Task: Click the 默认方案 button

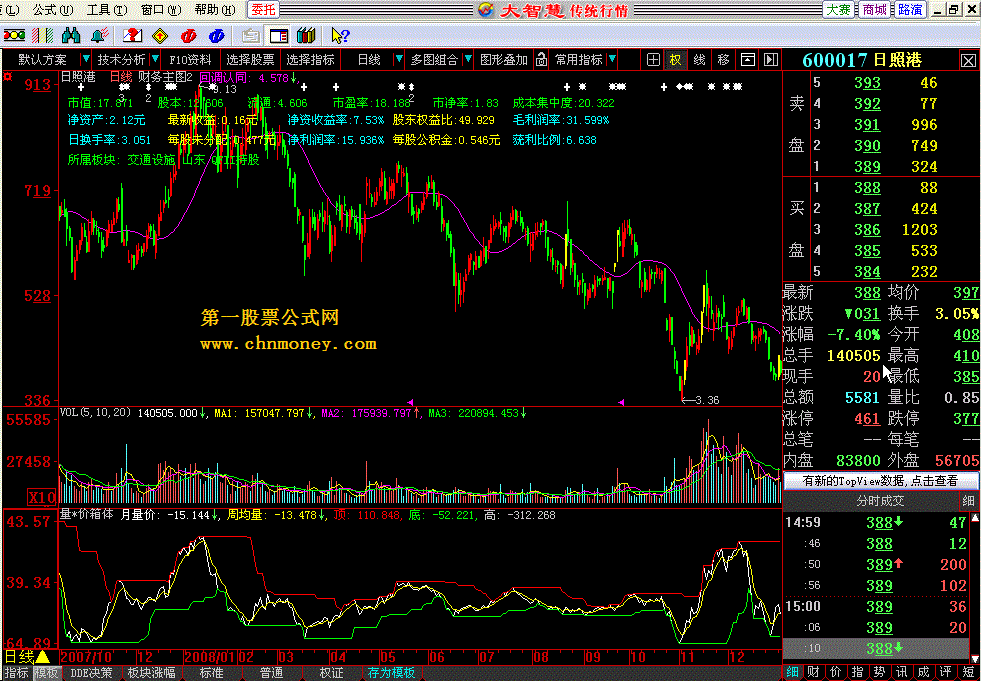Action: pos(43,60)
